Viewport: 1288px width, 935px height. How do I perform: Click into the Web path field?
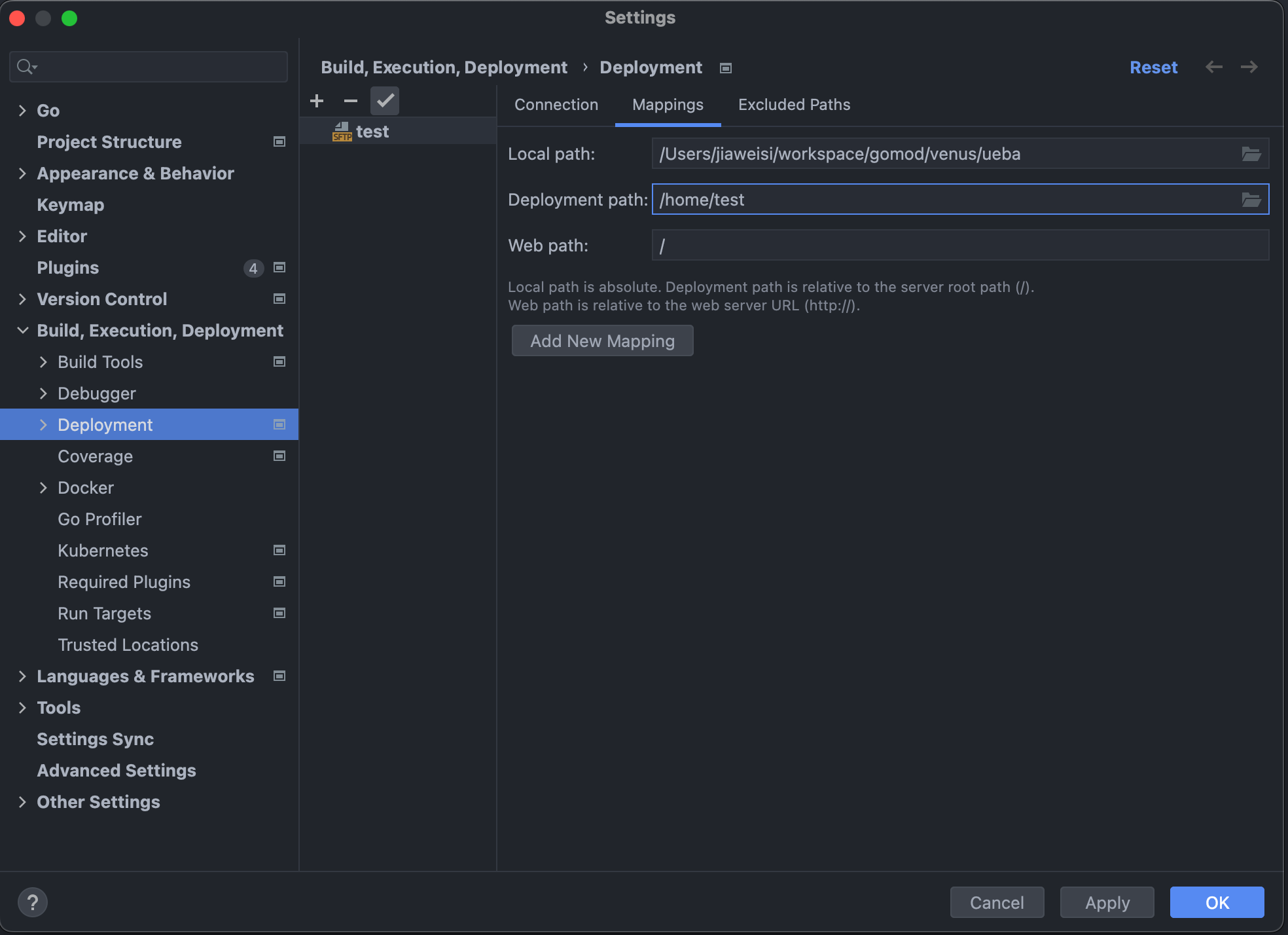click(x=959, y=246)
